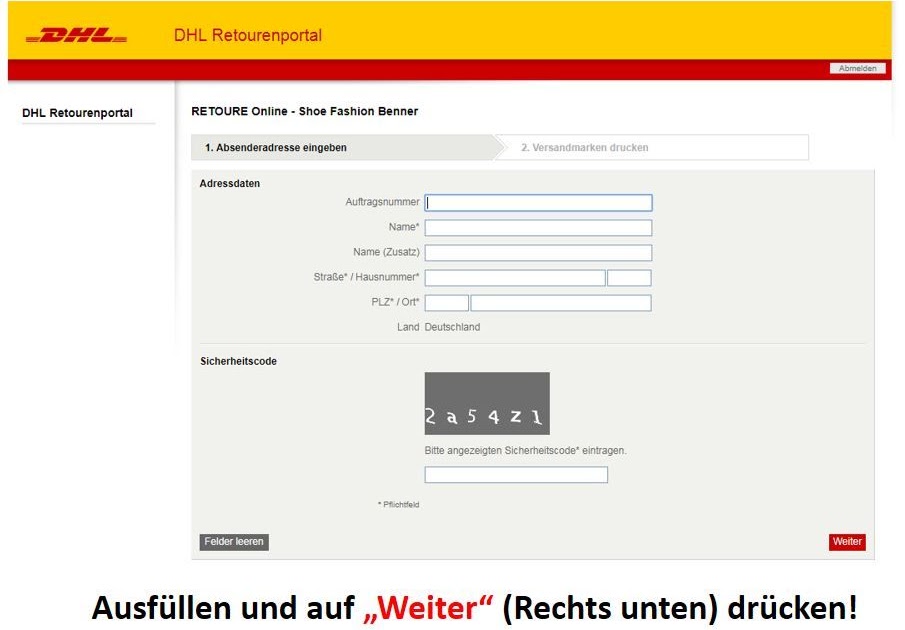Focus the Sicherheitscode entry field
This screenshot has width=905, height=630.
(516, 475)
